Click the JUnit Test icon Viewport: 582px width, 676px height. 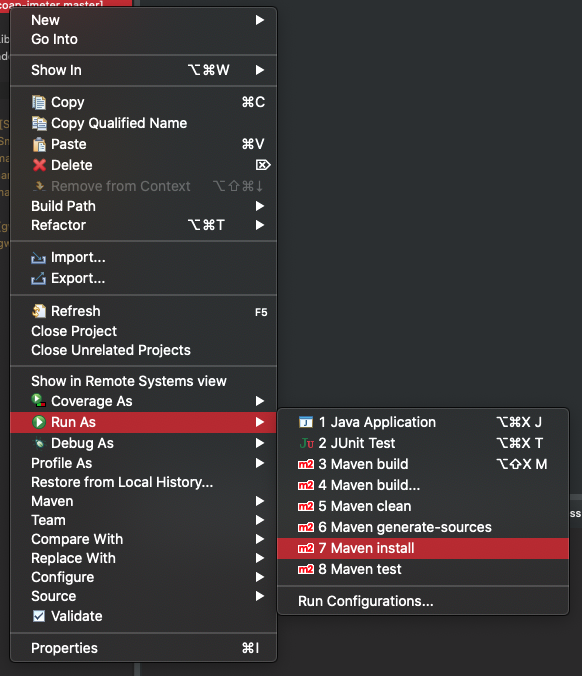[306, 443]
